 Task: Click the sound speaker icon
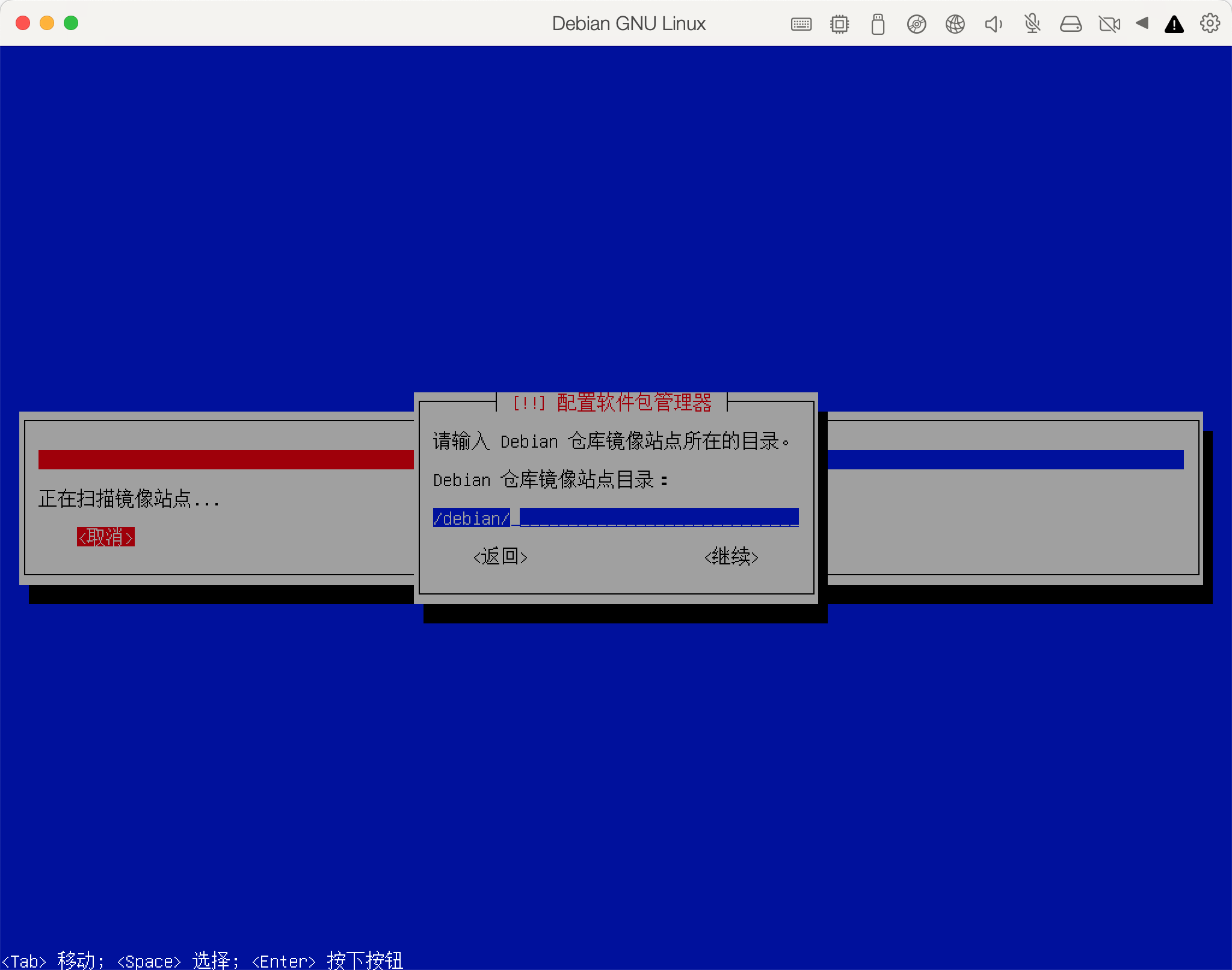[993, 24]
